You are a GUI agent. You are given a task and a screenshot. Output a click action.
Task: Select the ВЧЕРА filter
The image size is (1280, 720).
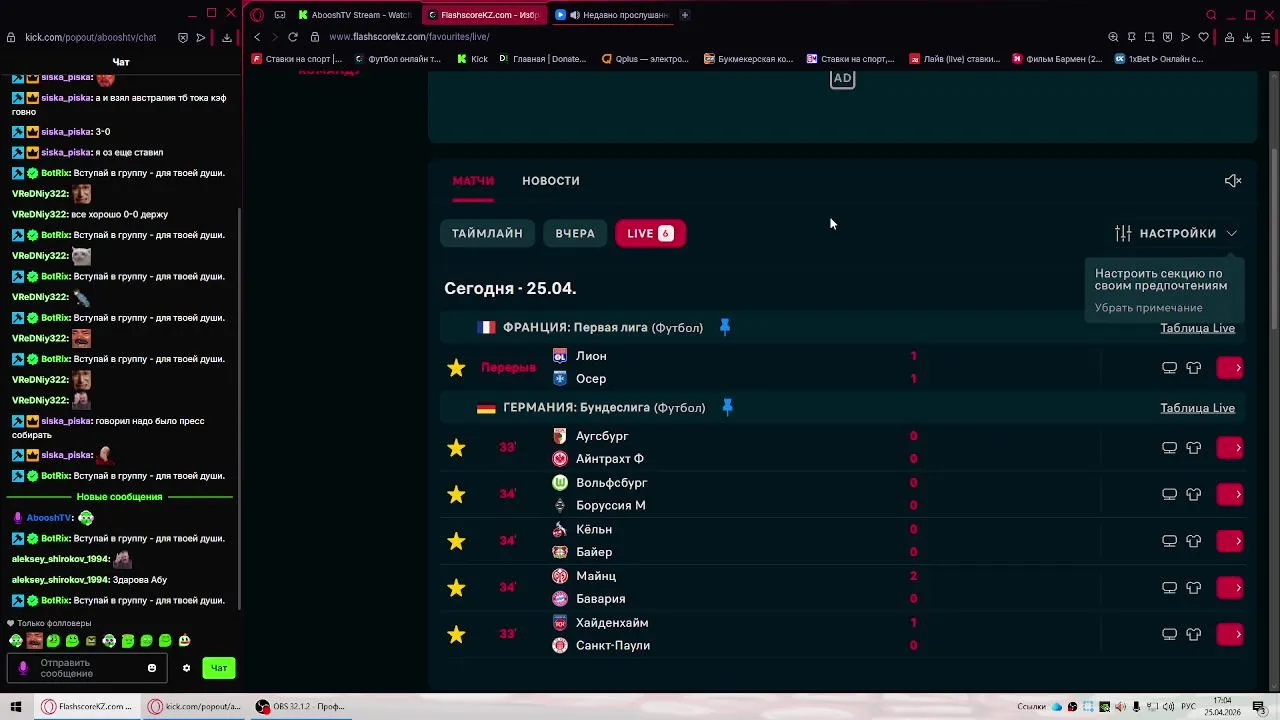coord(575,233)
